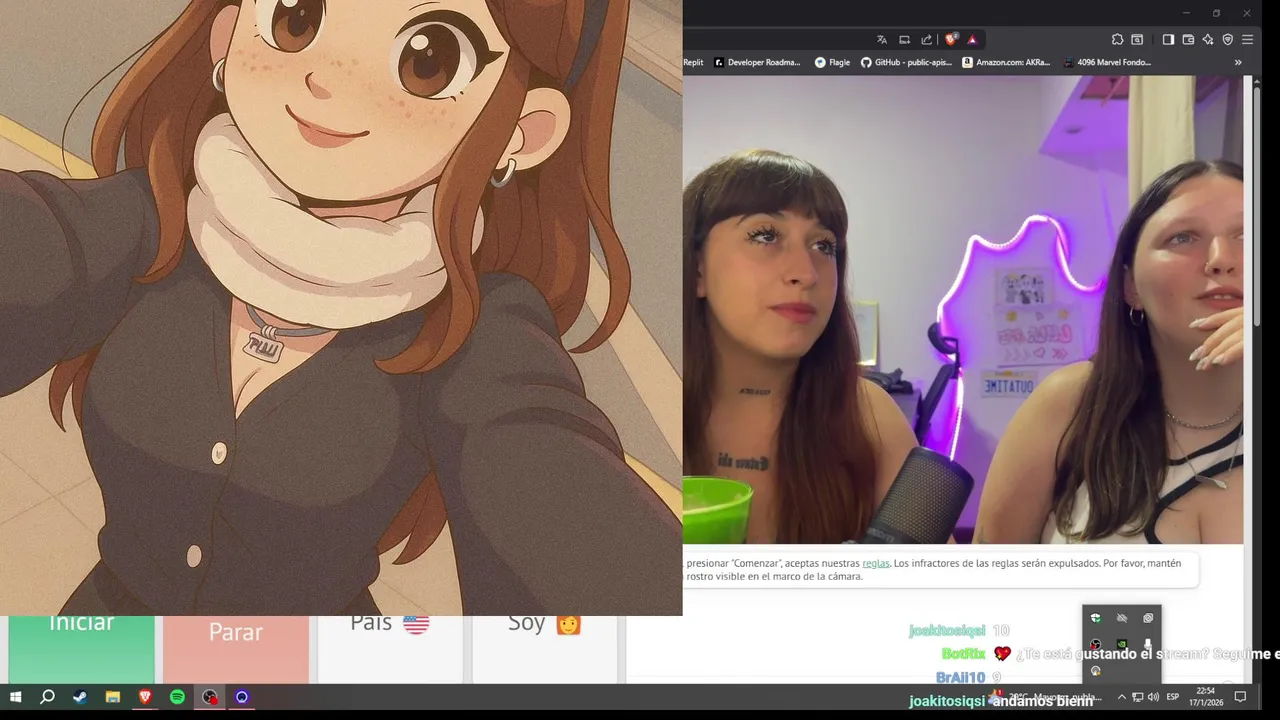Viewport: 1280px width, 720px height.
Task: Open the browser hamburger menu
Action: point(1247,40)
